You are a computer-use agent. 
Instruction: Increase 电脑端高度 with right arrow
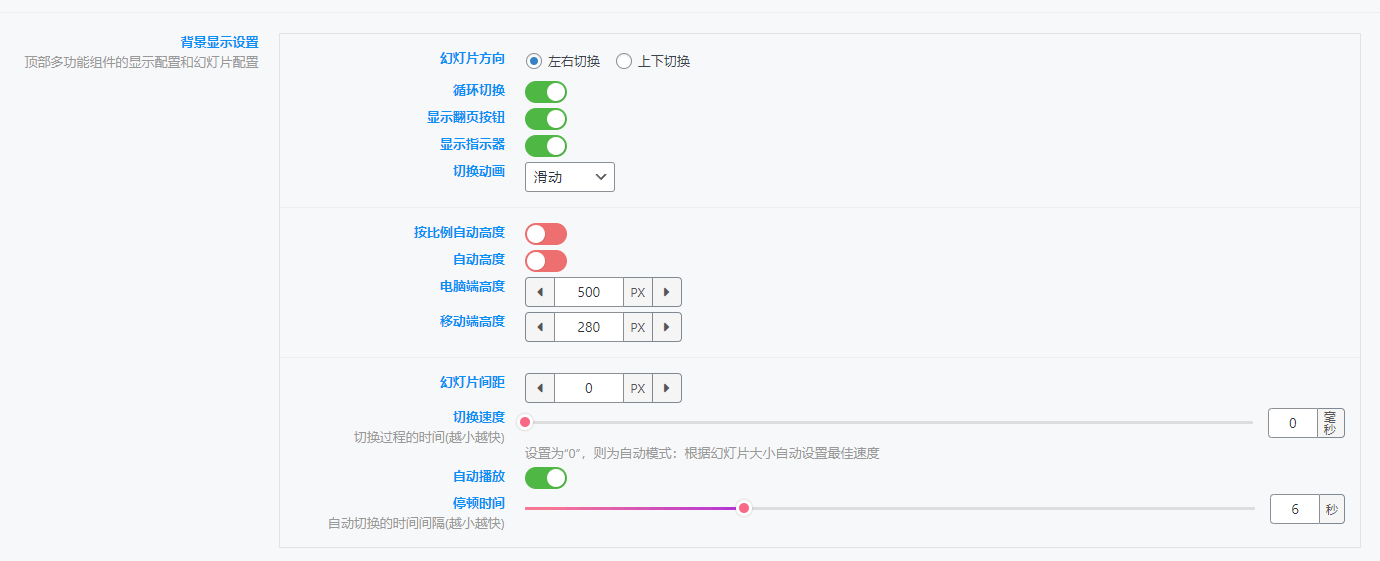[667, 292]
